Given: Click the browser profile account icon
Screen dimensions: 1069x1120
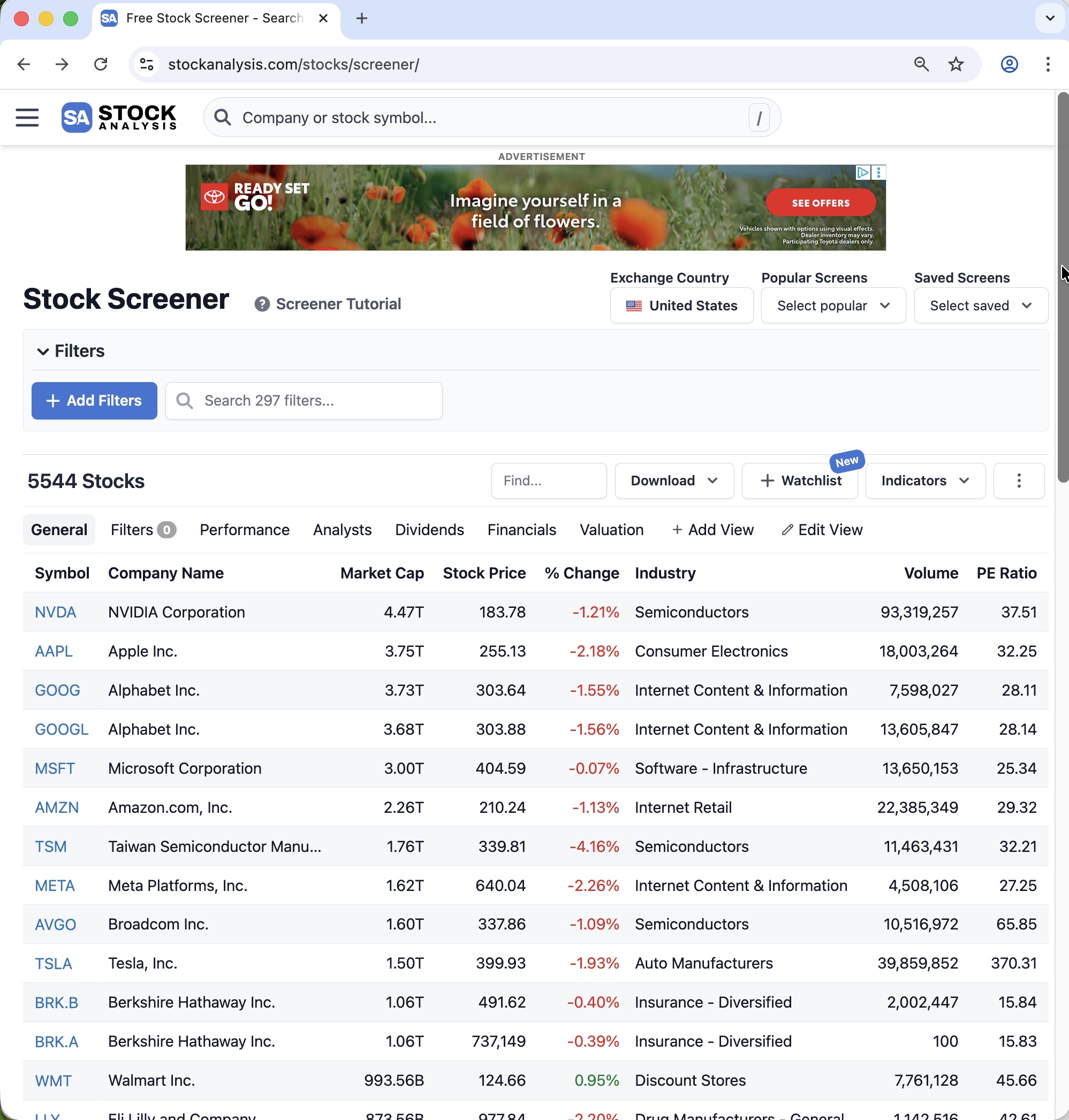Looking at the screenshot, I should [1009, 64].
